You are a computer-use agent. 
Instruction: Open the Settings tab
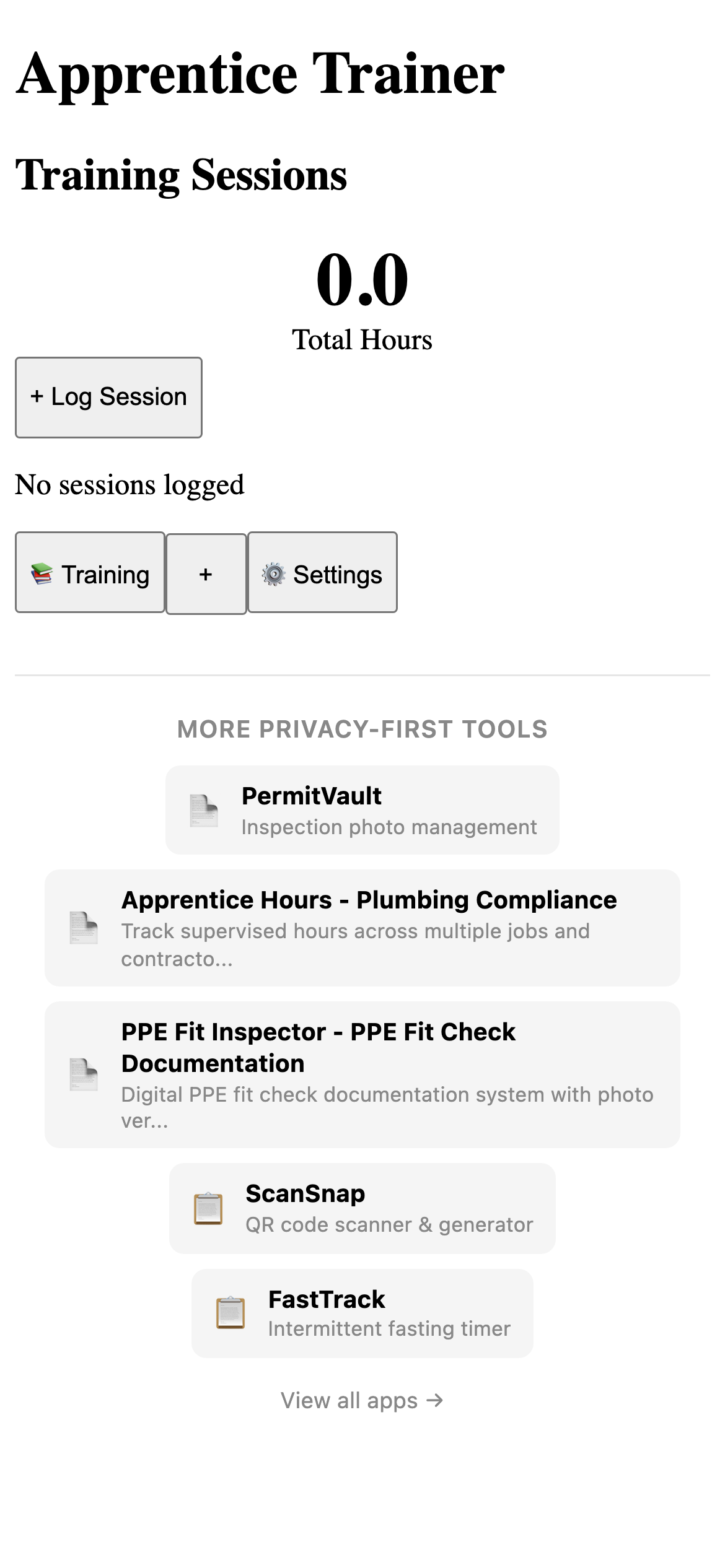pos(322,573)
